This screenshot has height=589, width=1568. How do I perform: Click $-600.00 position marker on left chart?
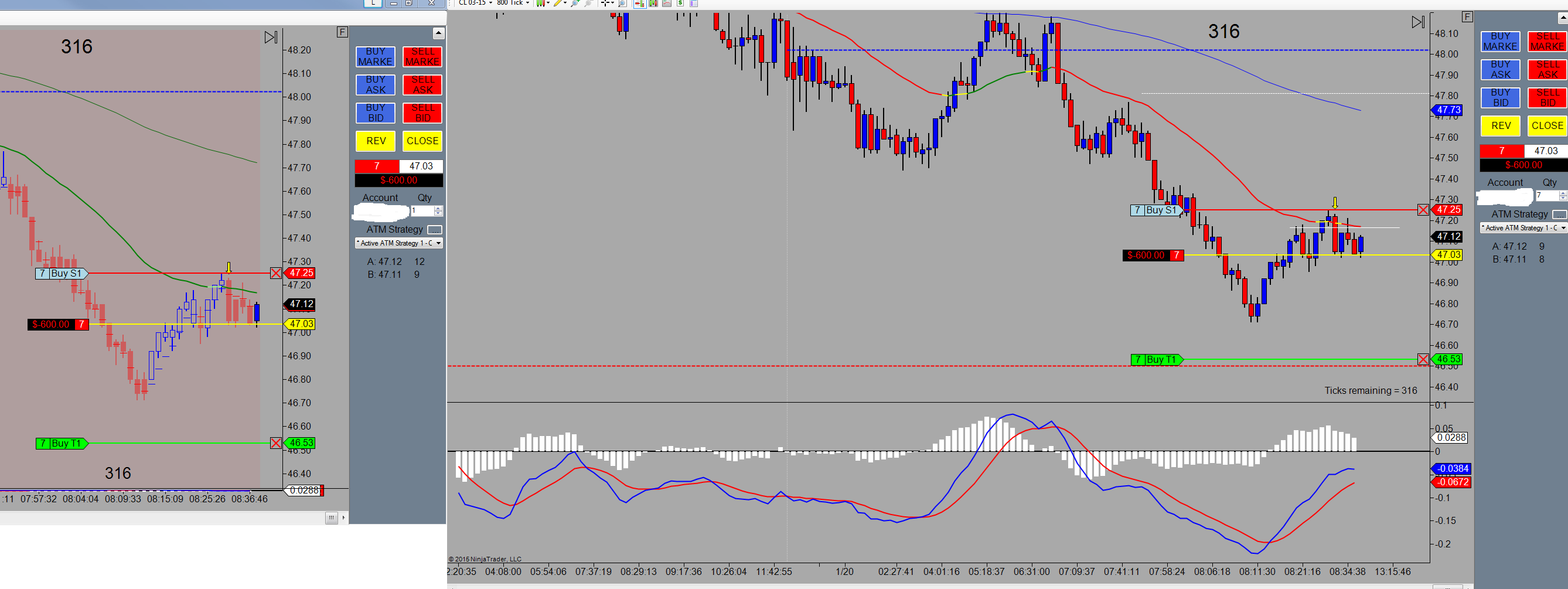coord(58,324)
